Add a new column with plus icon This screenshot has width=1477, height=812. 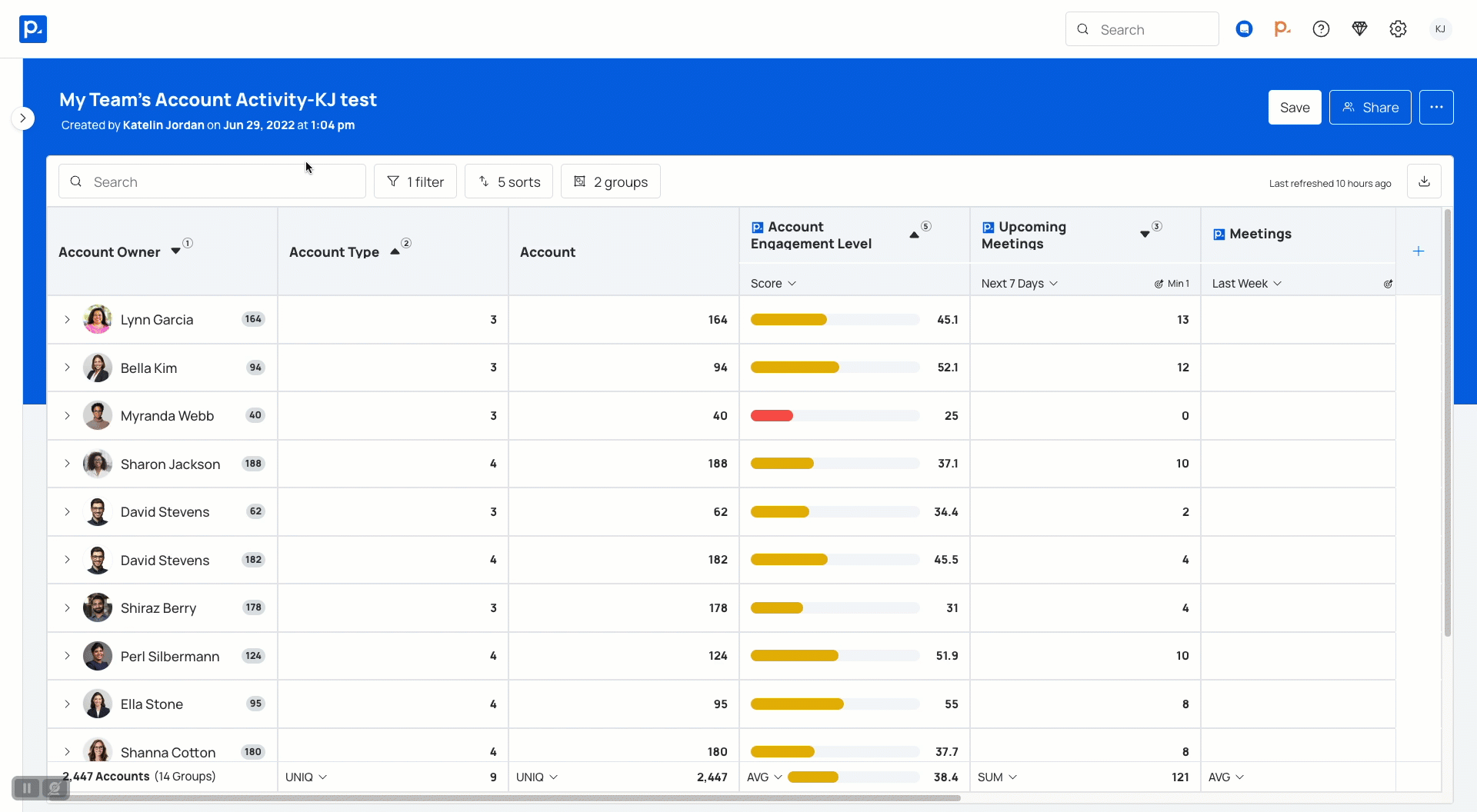tap(1419, 251)
